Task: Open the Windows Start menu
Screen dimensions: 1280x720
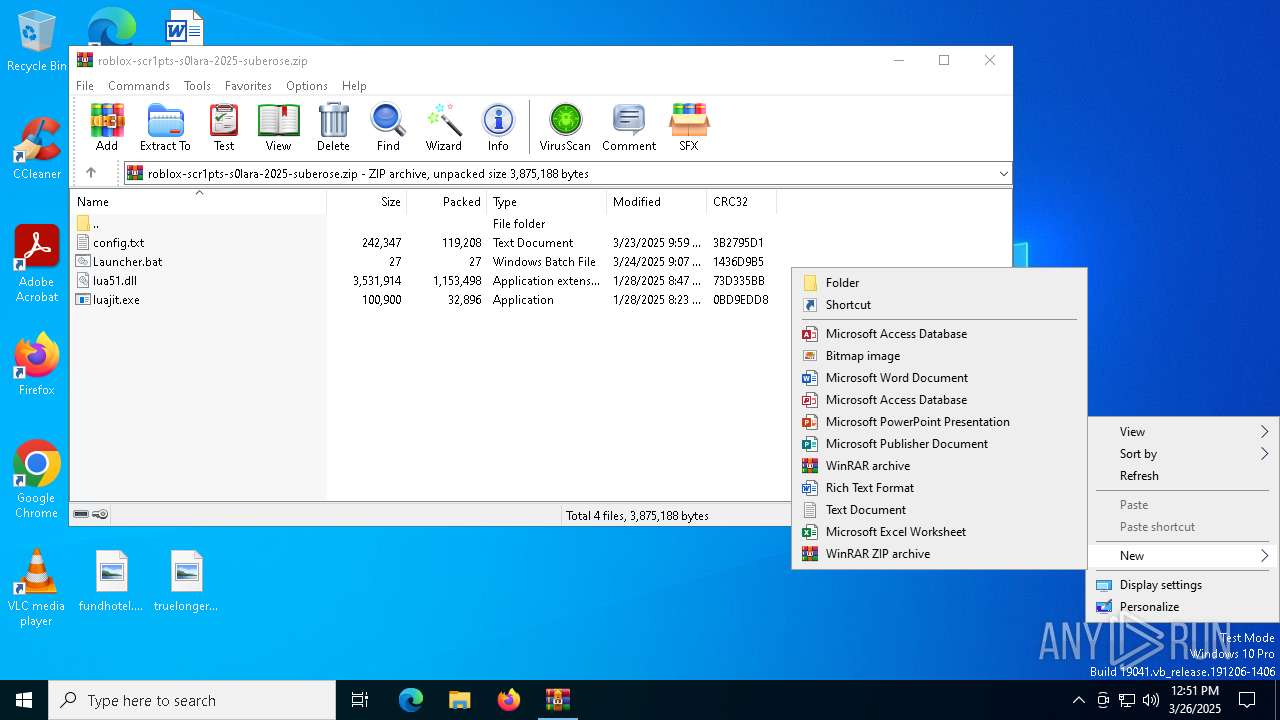Action: click(24, 700)
